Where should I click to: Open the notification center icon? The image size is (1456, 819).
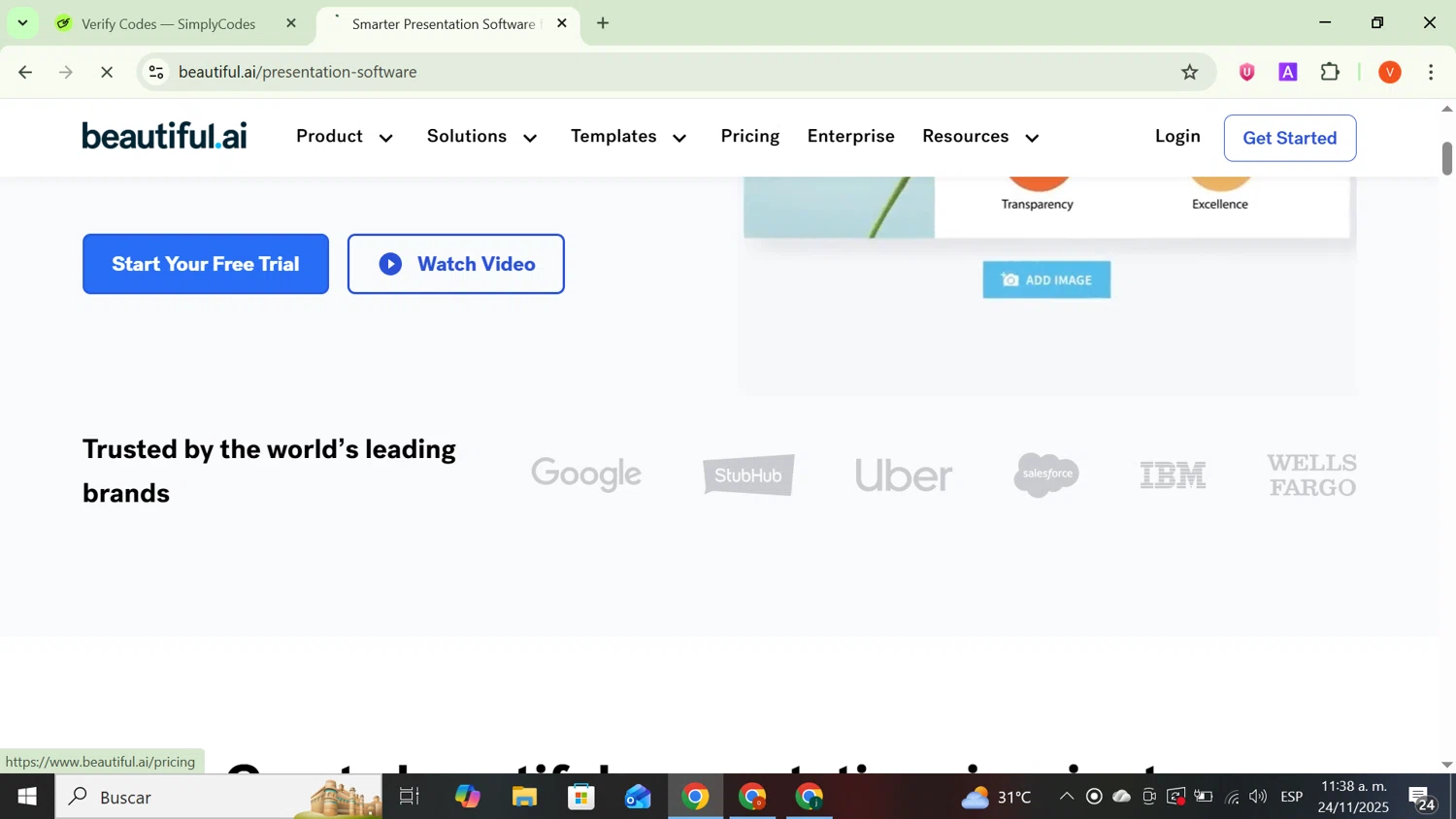[1423, 798]
